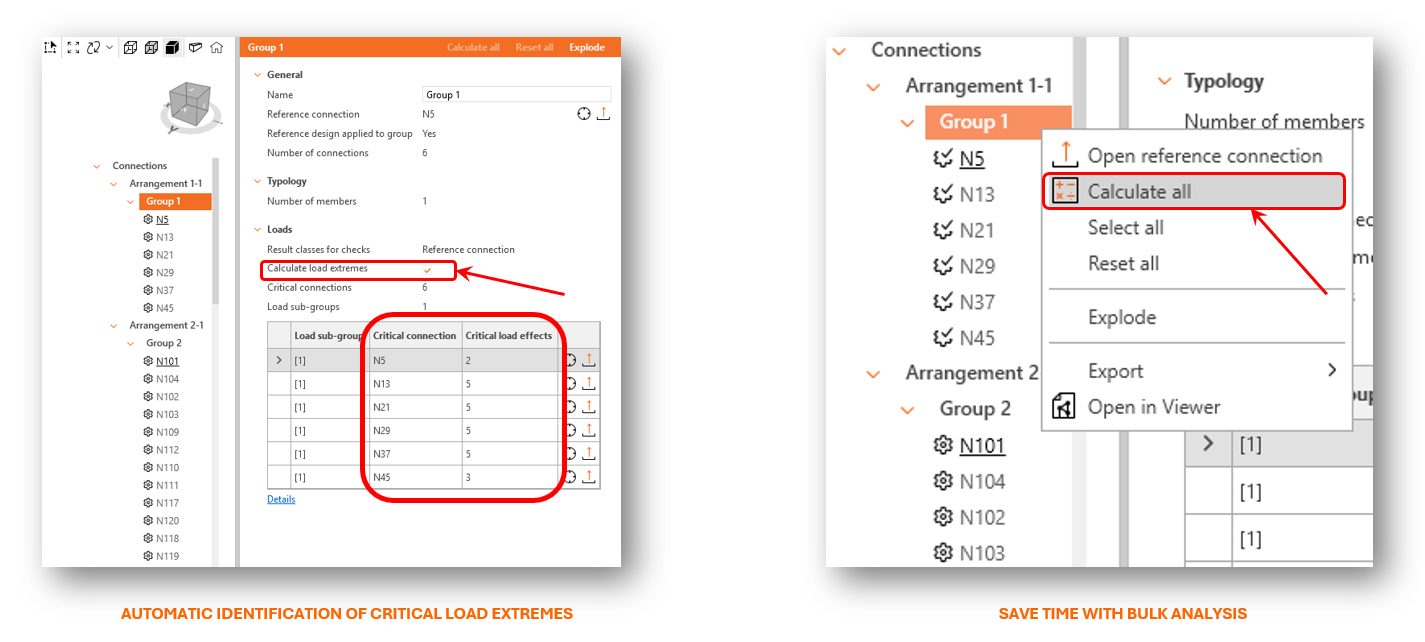Screen dimensions: 1425x642
Task: Select Explode in the context menu
Action: 1121,317
